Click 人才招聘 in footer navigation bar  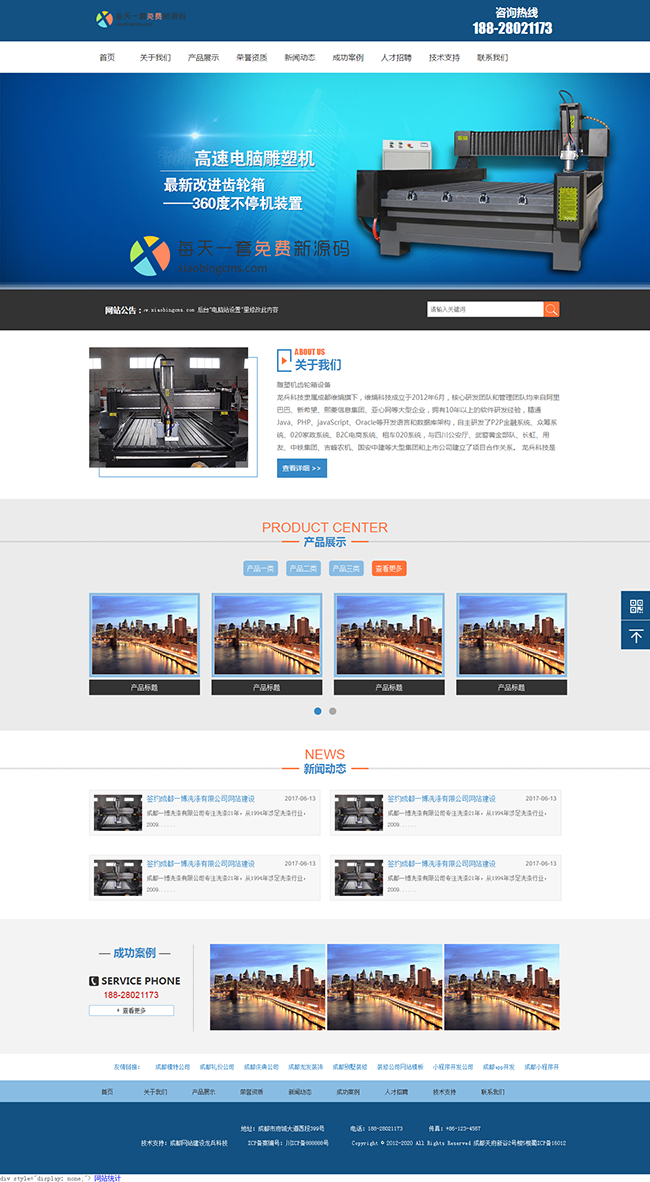tap(397, 1092)
